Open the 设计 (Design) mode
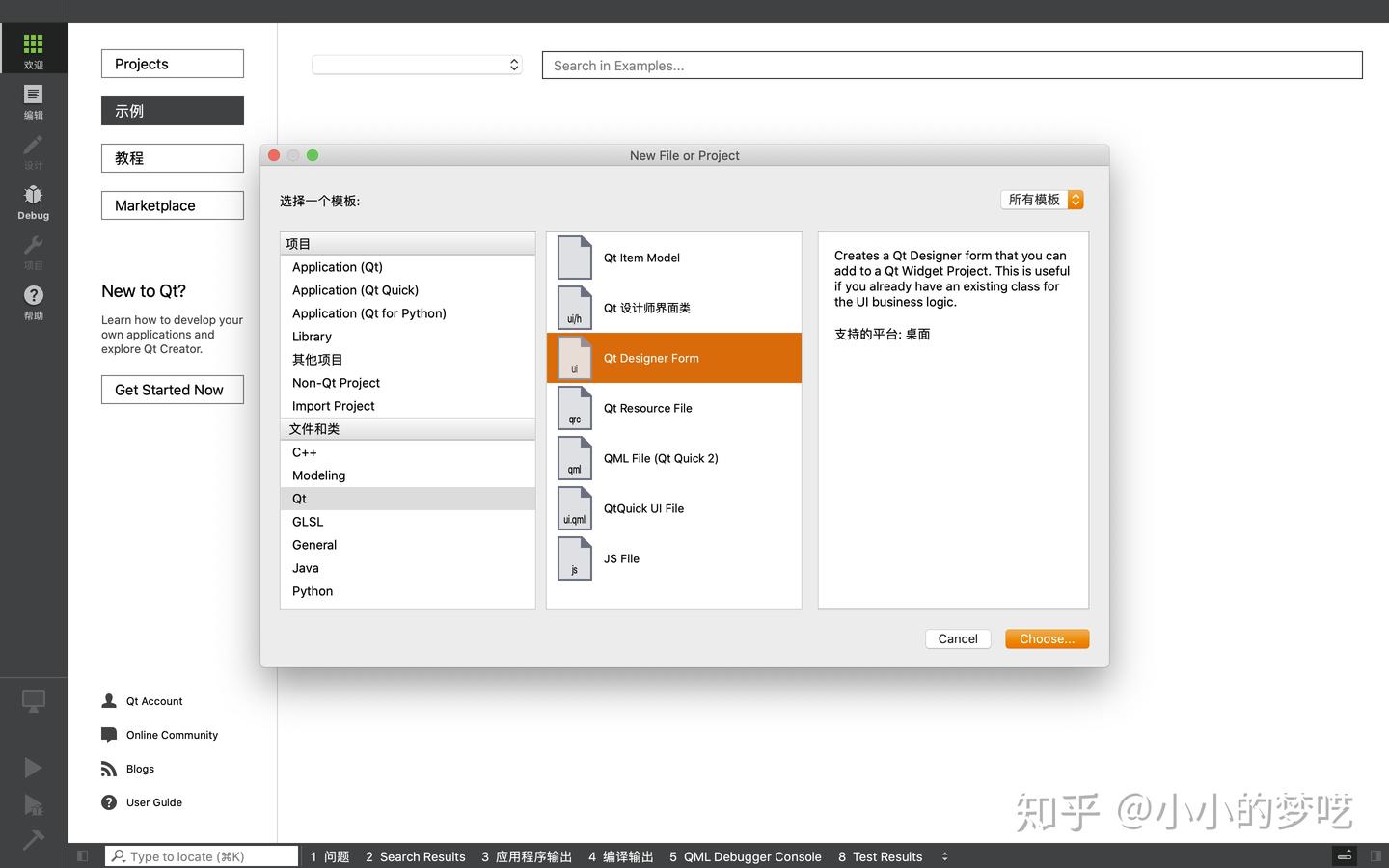 [x=33, y=152]
